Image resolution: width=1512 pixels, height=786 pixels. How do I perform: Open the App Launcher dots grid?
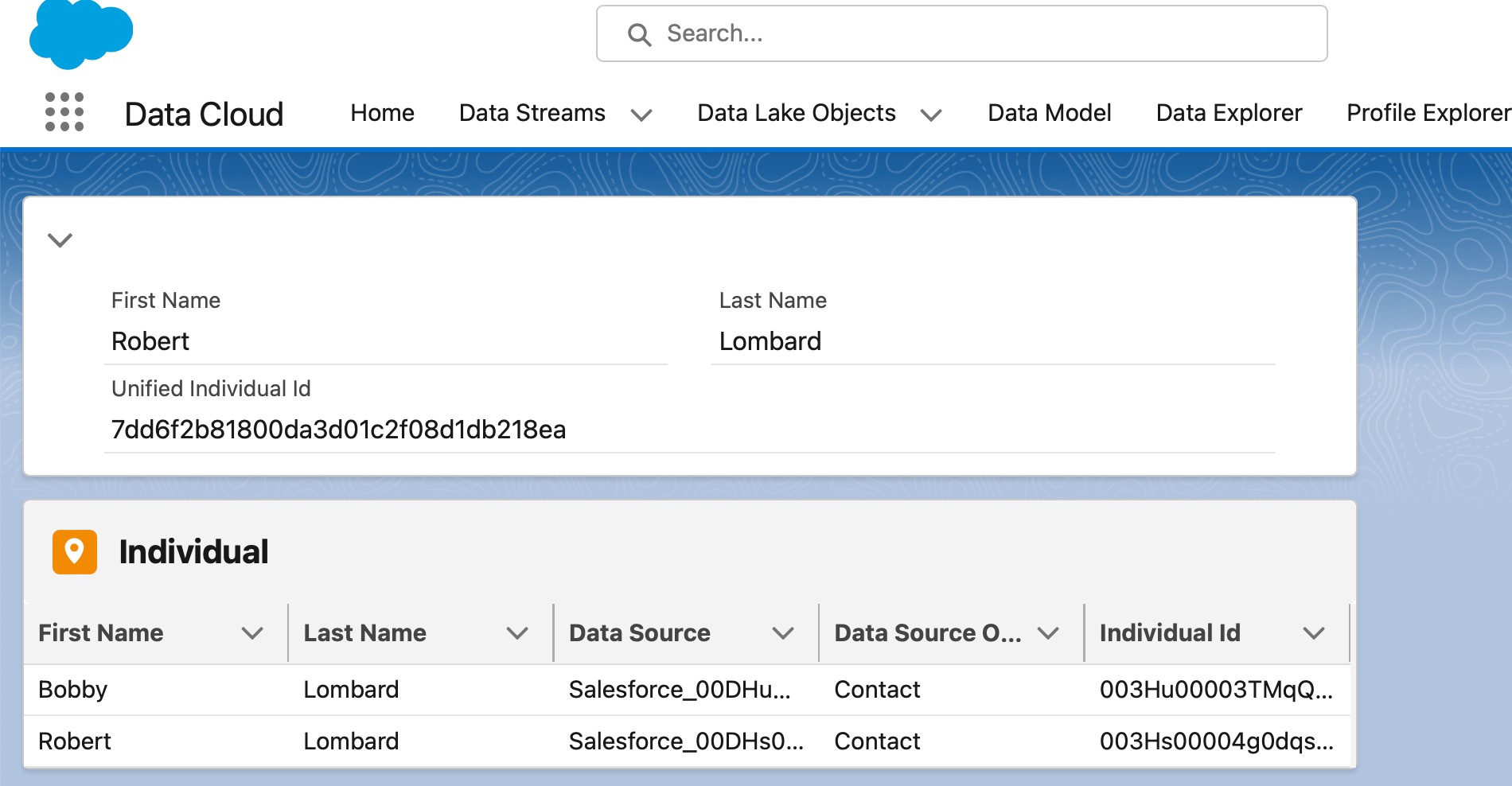64,111
